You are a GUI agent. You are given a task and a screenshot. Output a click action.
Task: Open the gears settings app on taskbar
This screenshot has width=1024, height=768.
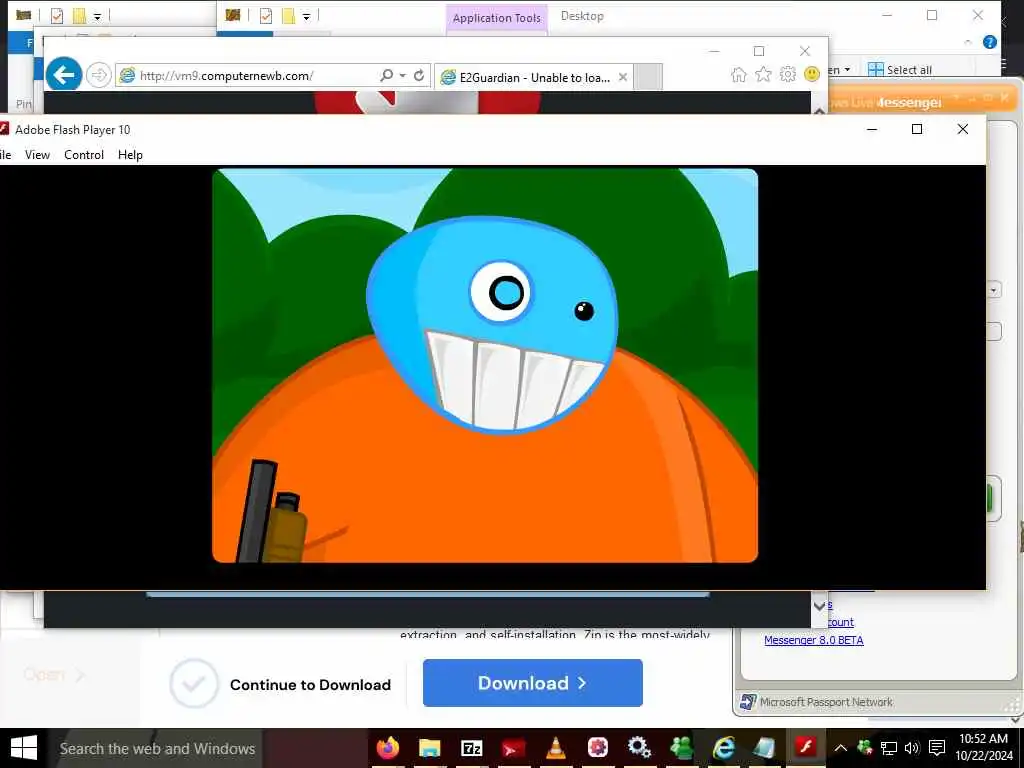[639, 747]
